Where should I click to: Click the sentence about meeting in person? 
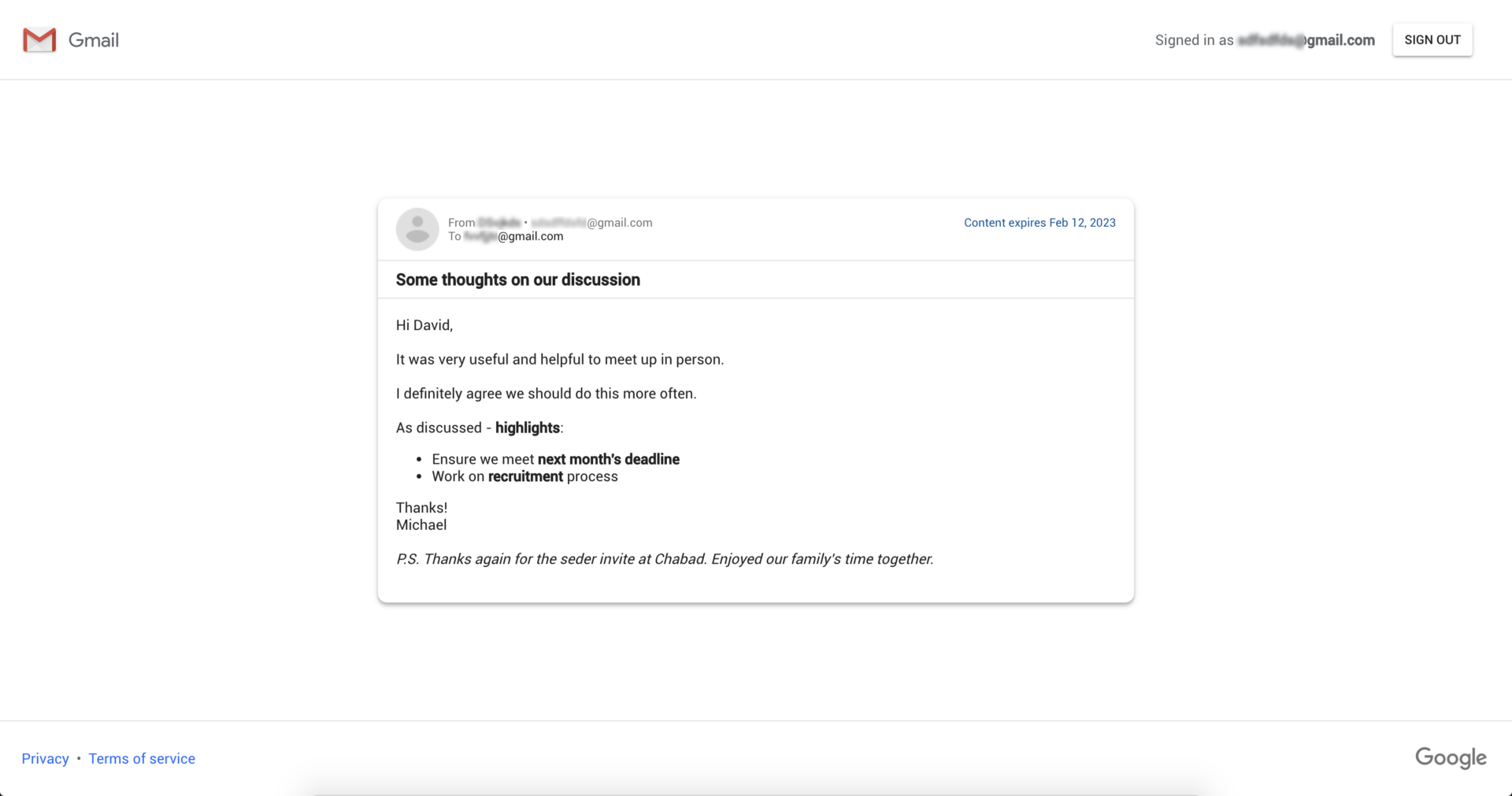click(x=559, y=360)
